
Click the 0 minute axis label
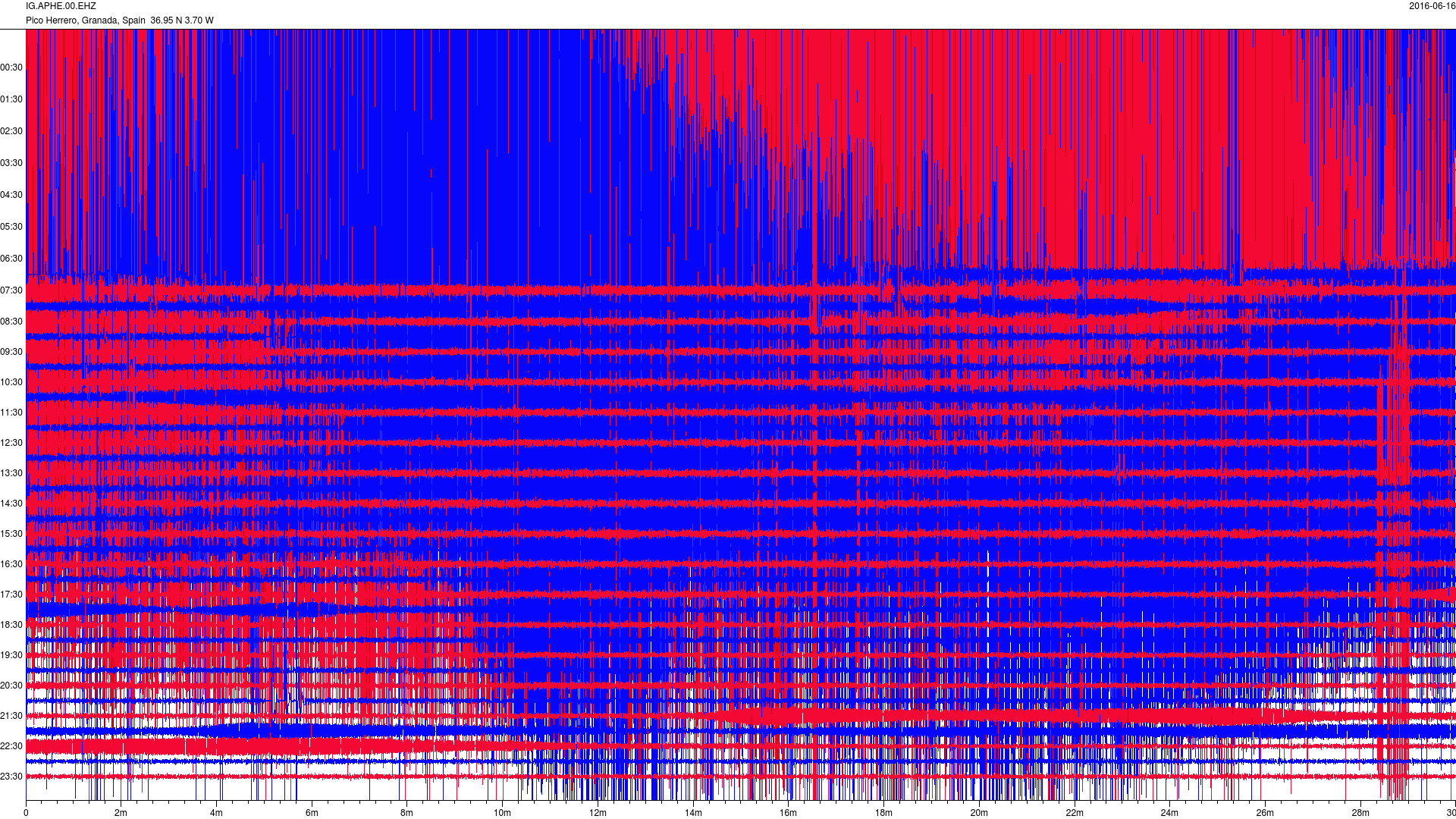tap(26, 813)
